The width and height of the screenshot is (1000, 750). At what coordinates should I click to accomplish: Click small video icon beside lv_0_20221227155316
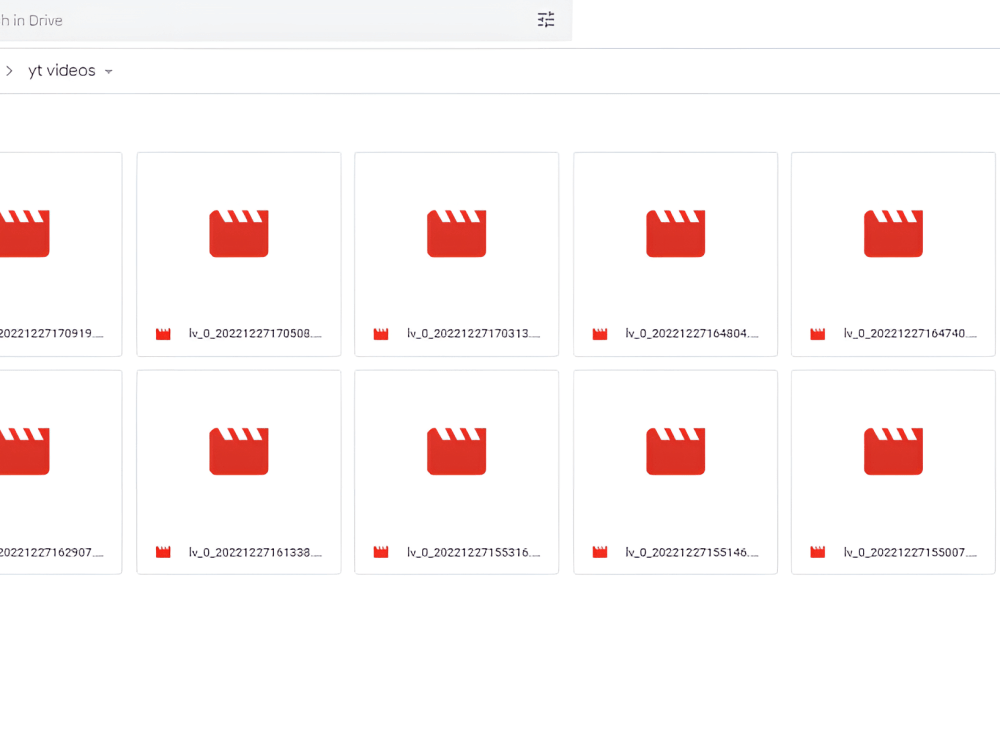coord(381,552)
